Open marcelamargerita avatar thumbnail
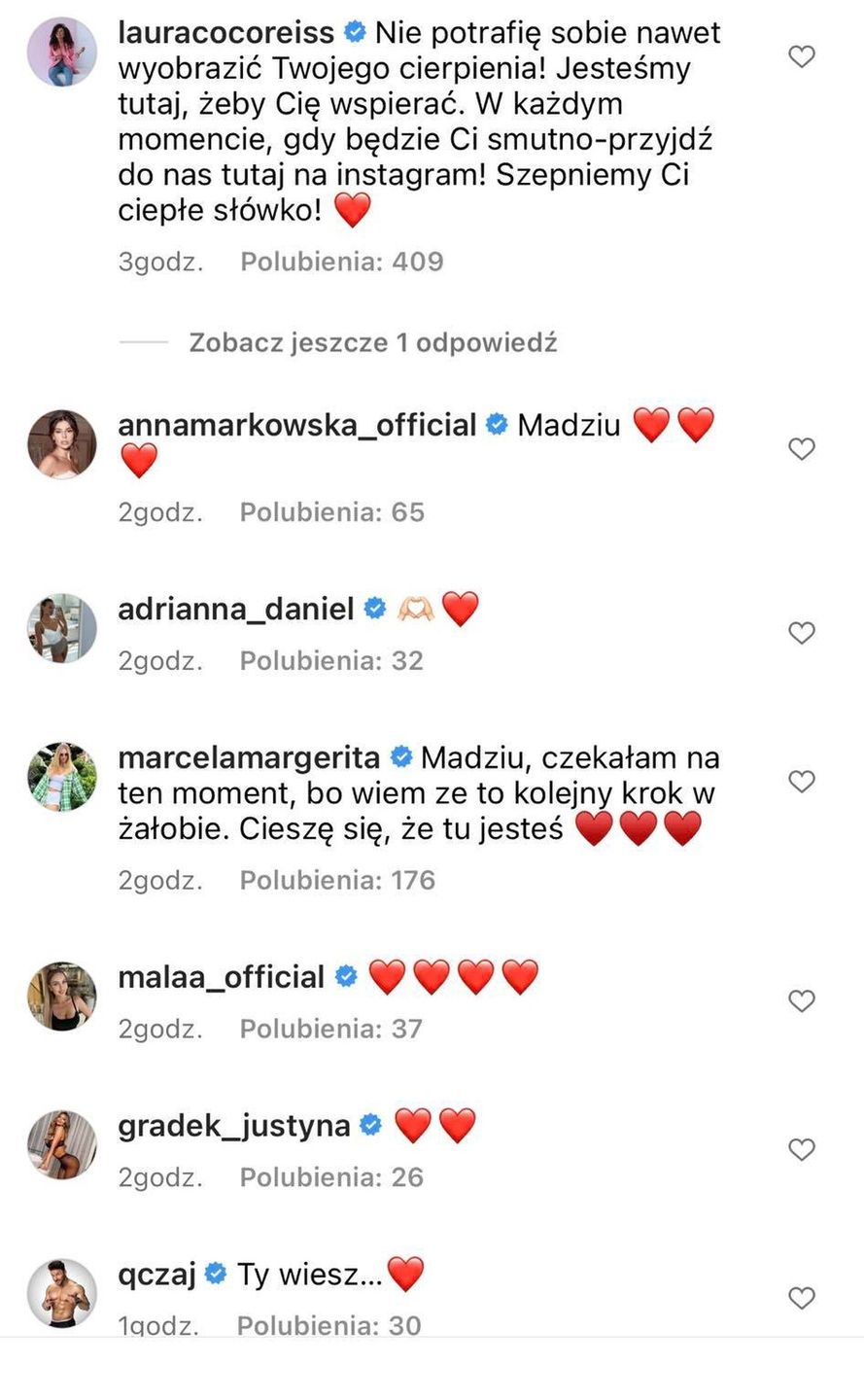Screen dimensions: 864x1400 click(62, 777)
